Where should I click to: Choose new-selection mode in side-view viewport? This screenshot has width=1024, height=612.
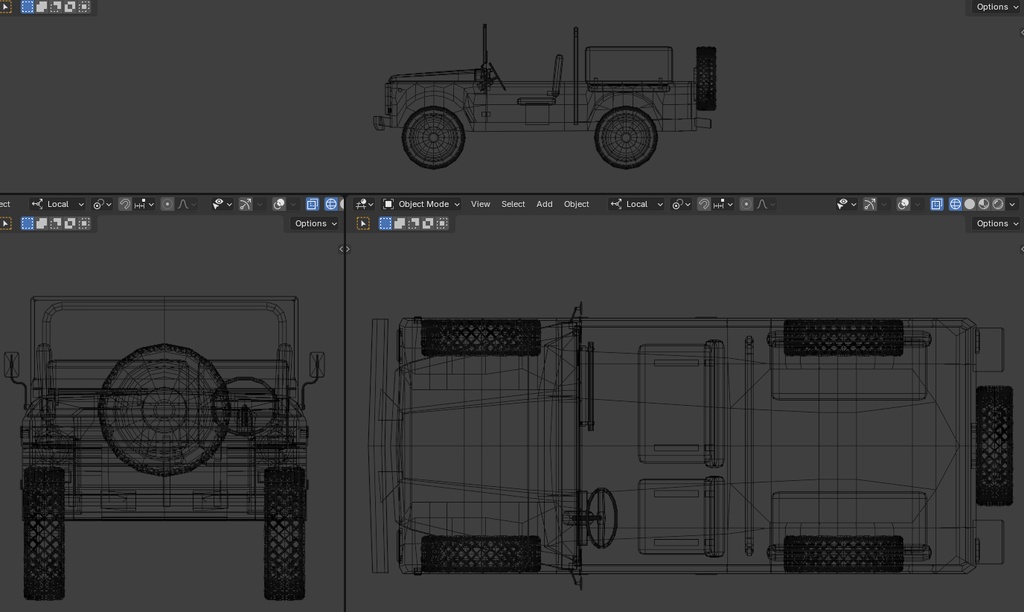coord(27,7)
